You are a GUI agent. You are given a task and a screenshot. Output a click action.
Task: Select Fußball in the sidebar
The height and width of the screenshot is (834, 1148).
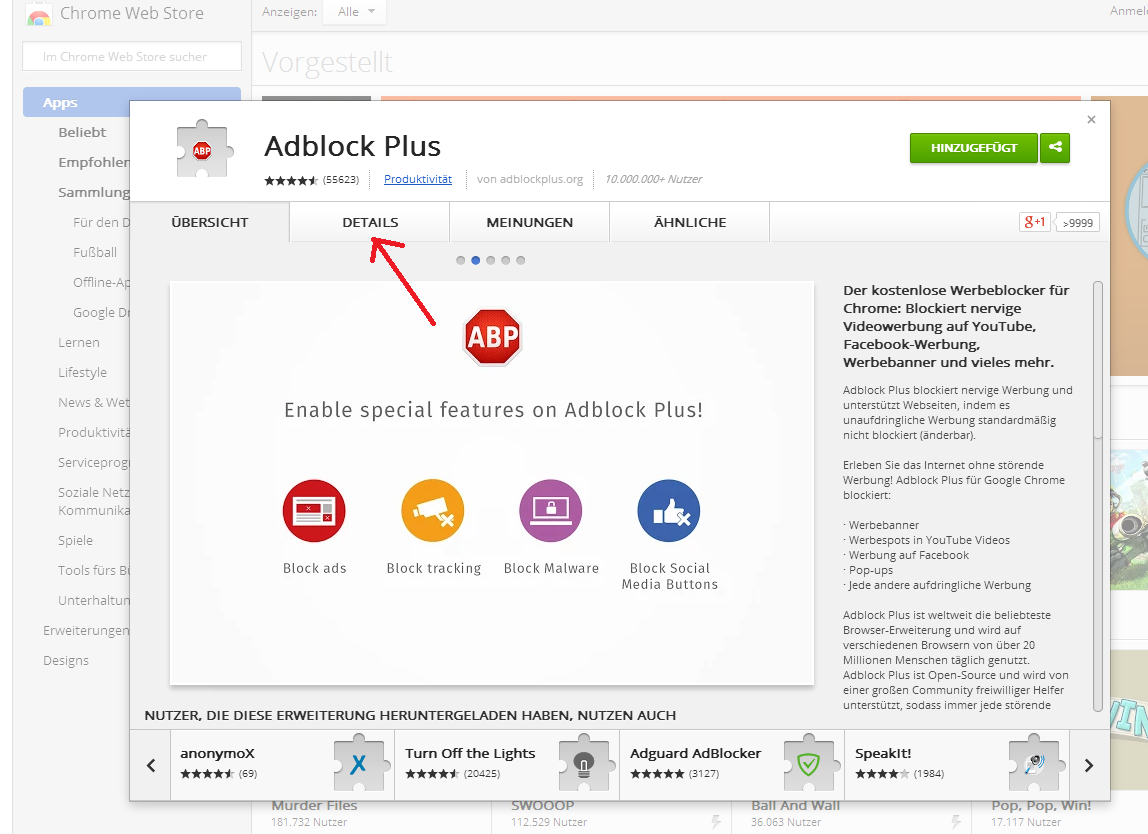coord(94,252)
